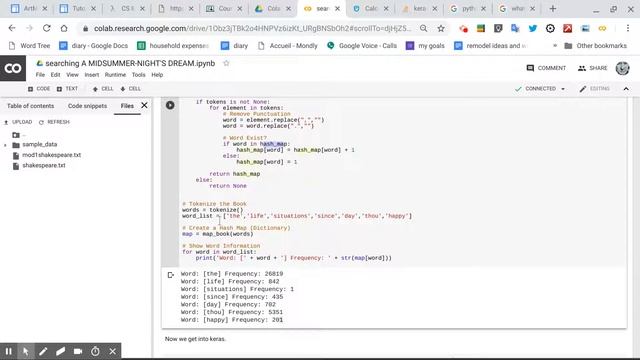The width and height of the screenshot is (640, 360).
Task: Close the recorder toolbar
Action: (x=113, y=351)
